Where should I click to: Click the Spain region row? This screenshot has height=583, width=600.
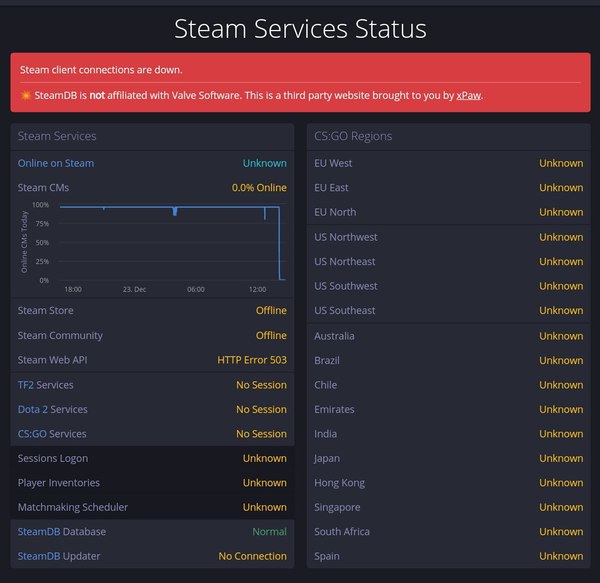point(448,557)
